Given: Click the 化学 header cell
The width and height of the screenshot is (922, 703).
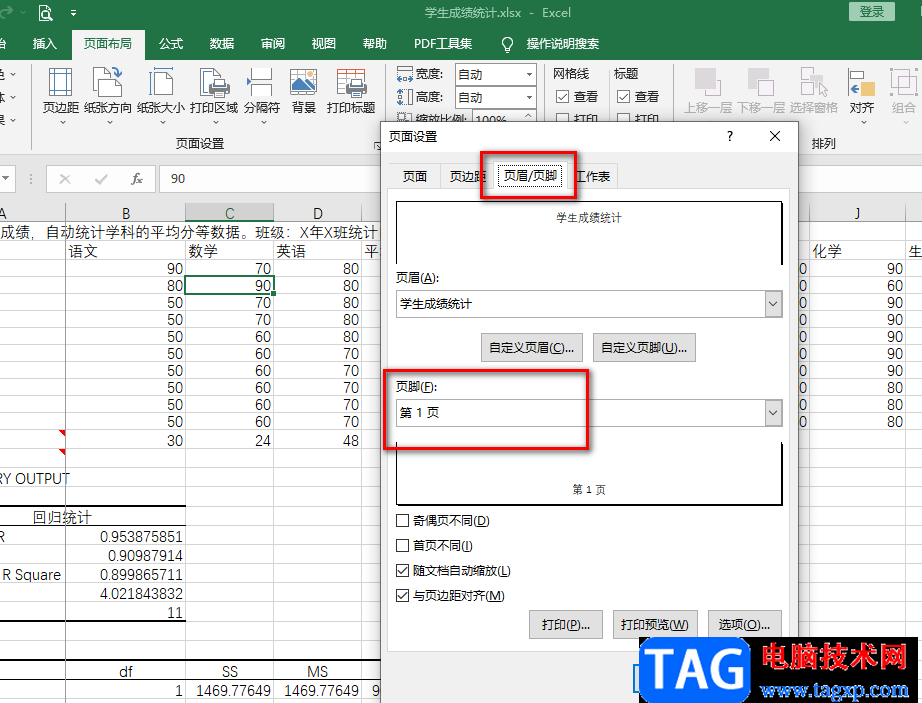Looking at the screenshot, I should click(857, 252).
